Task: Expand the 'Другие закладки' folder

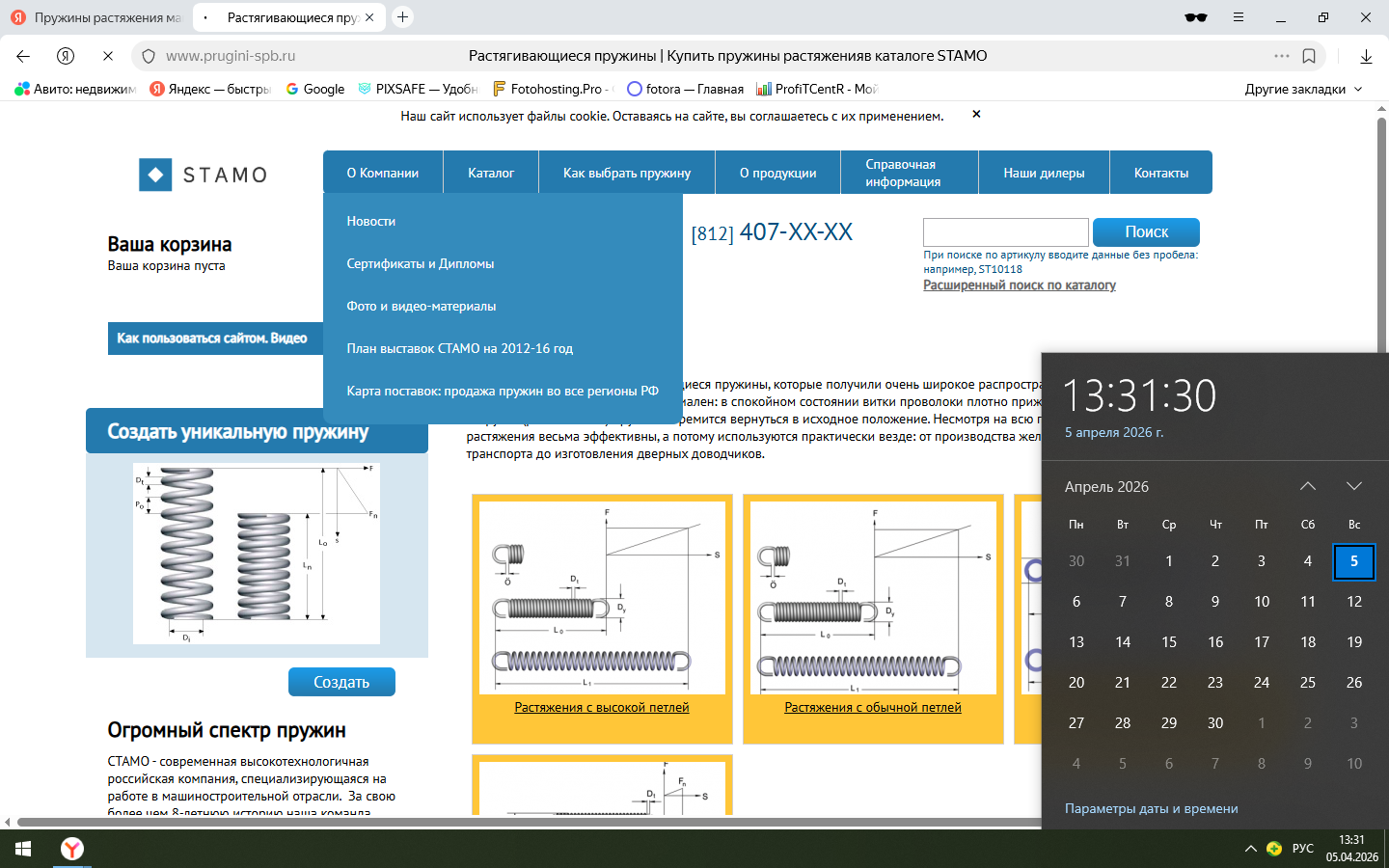Action: click(1303, 89)
